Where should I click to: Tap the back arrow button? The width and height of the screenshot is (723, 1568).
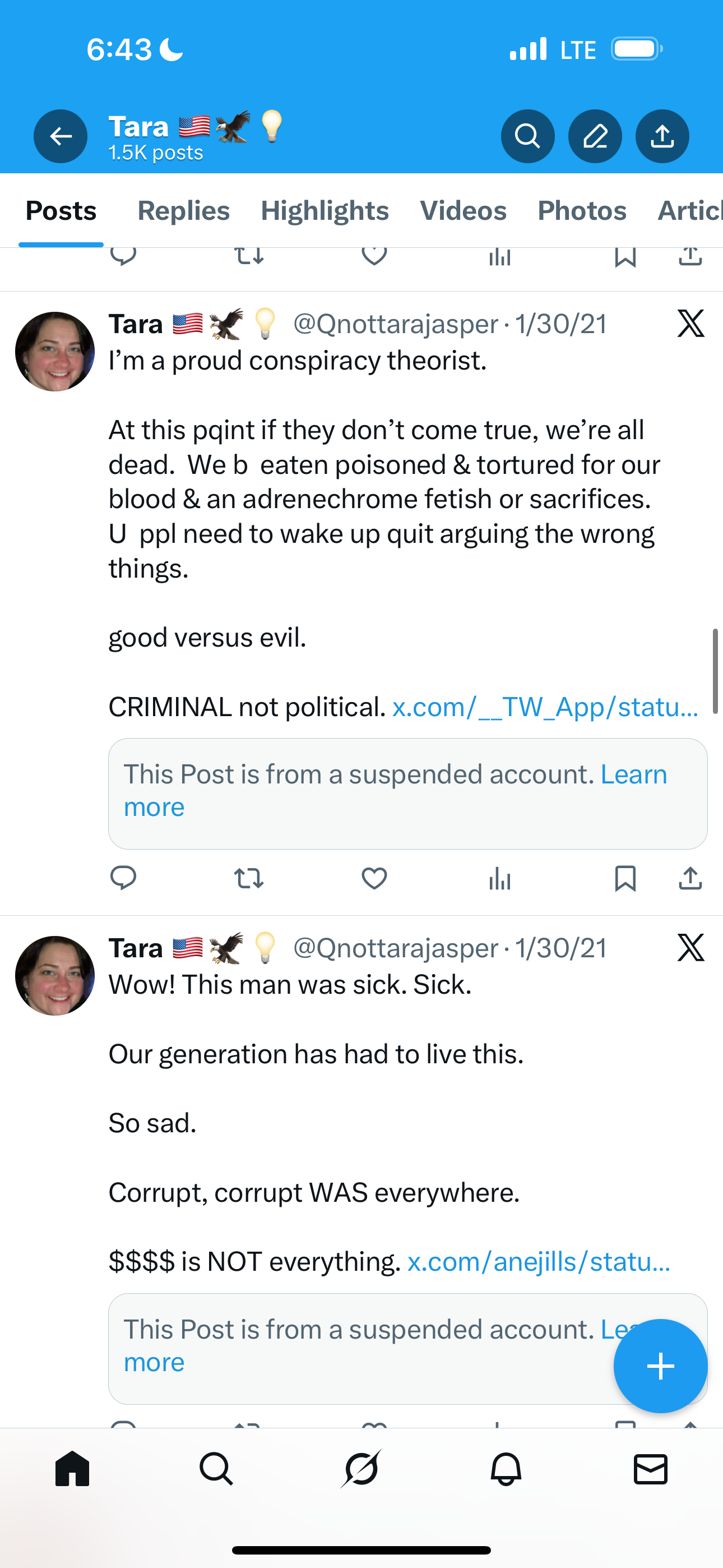[61, 136]
